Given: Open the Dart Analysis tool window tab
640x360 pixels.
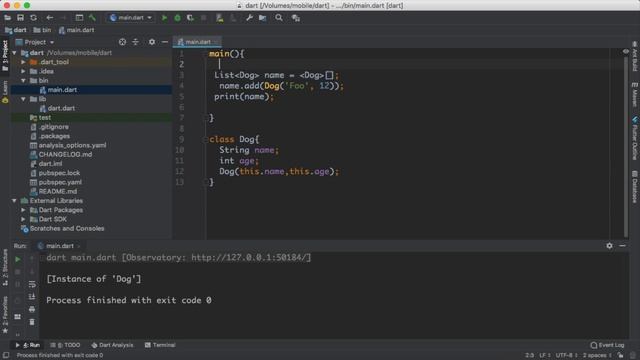Looking at the screenshot, I should (113, 345).
